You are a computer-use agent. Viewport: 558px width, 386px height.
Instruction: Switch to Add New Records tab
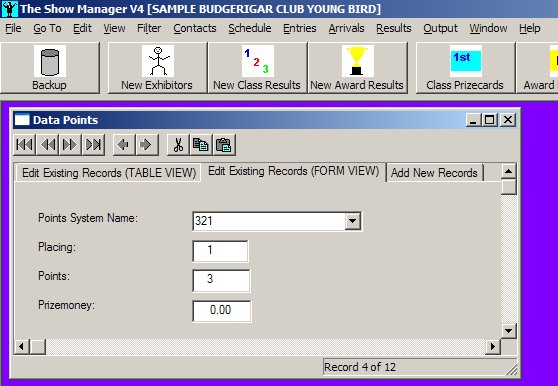[434, 173]
